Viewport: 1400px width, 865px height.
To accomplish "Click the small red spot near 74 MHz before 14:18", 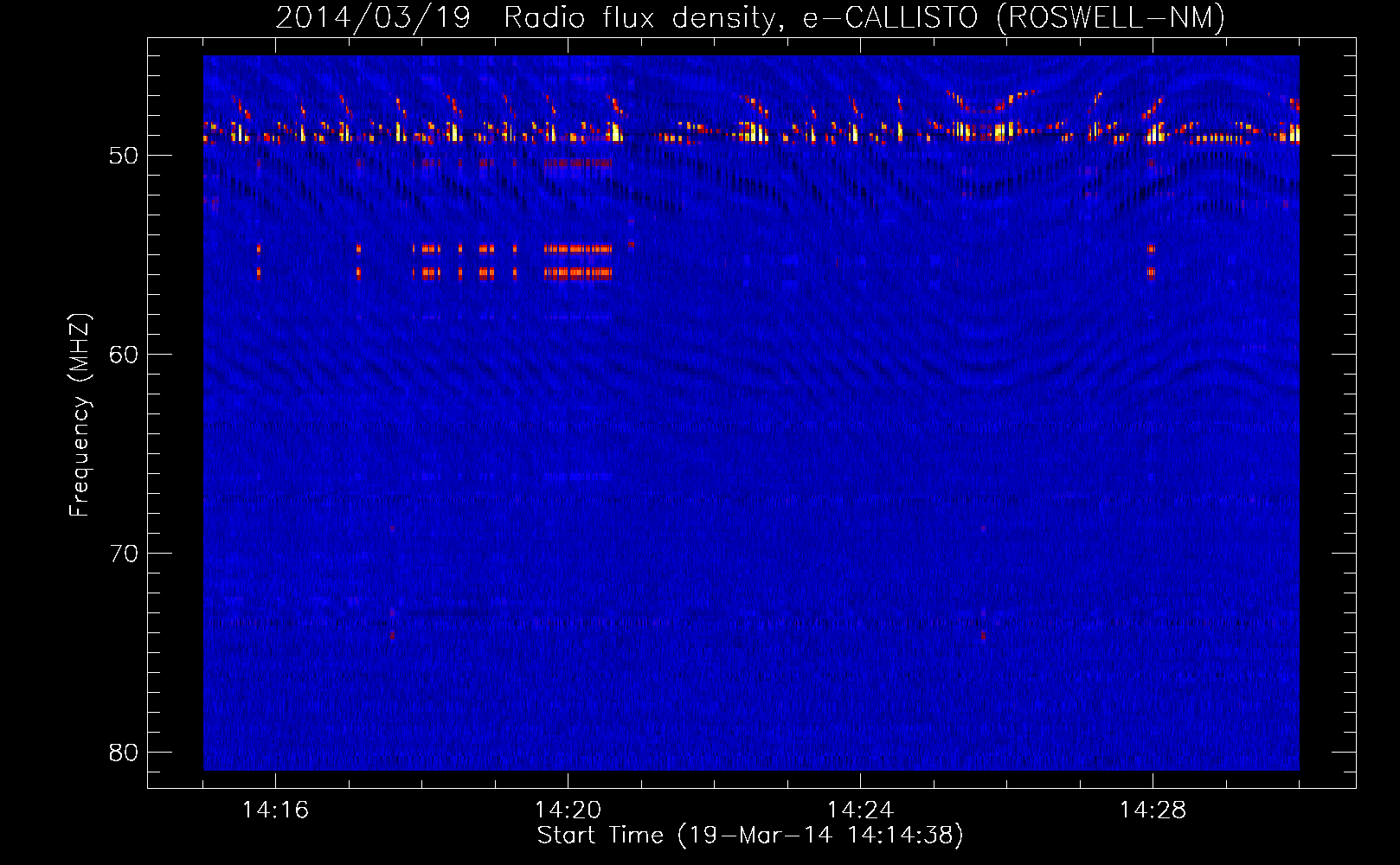I will pos(392,636).
